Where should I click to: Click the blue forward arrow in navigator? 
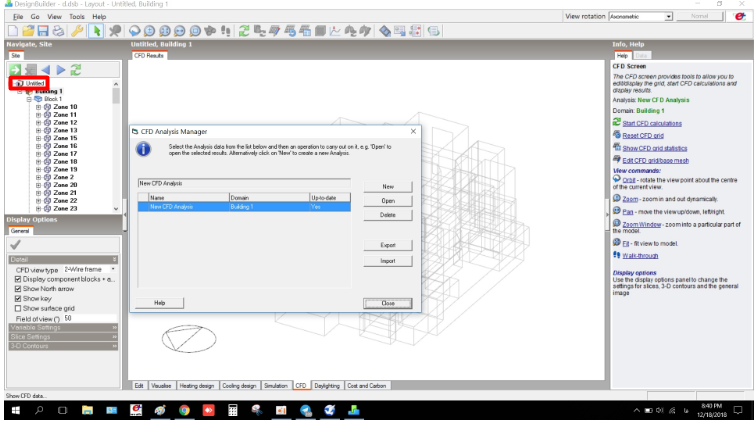tap(61, 70)
